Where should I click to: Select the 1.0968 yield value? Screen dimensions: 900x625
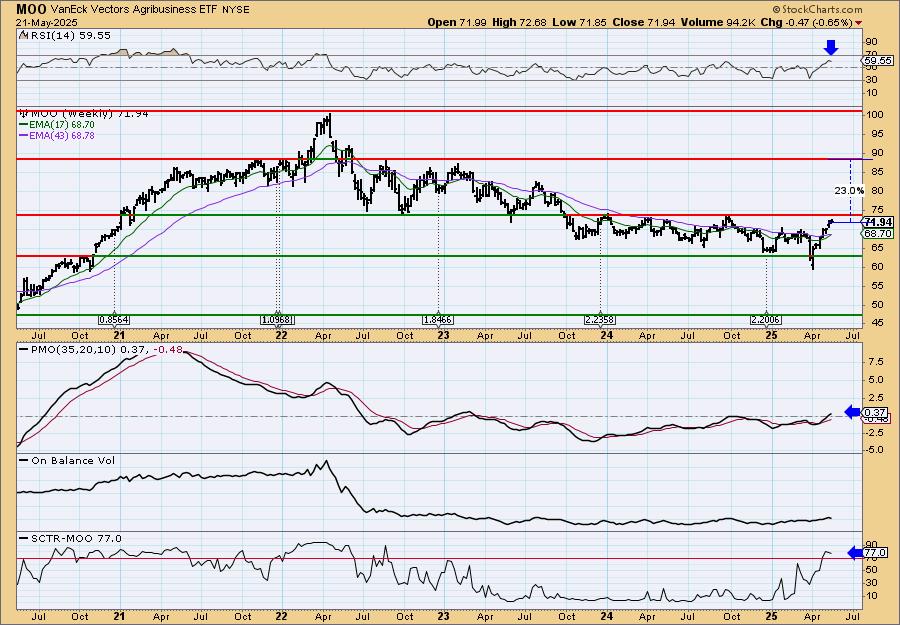coord(277,319)
